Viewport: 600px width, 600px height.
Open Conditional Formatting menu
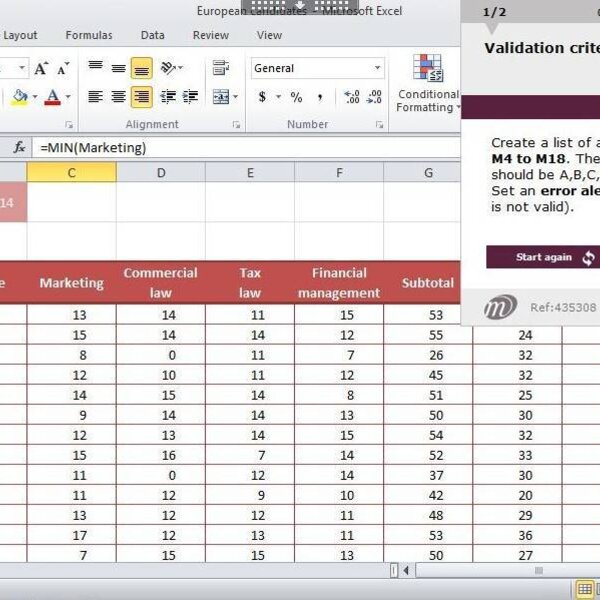tap(428, 83)
